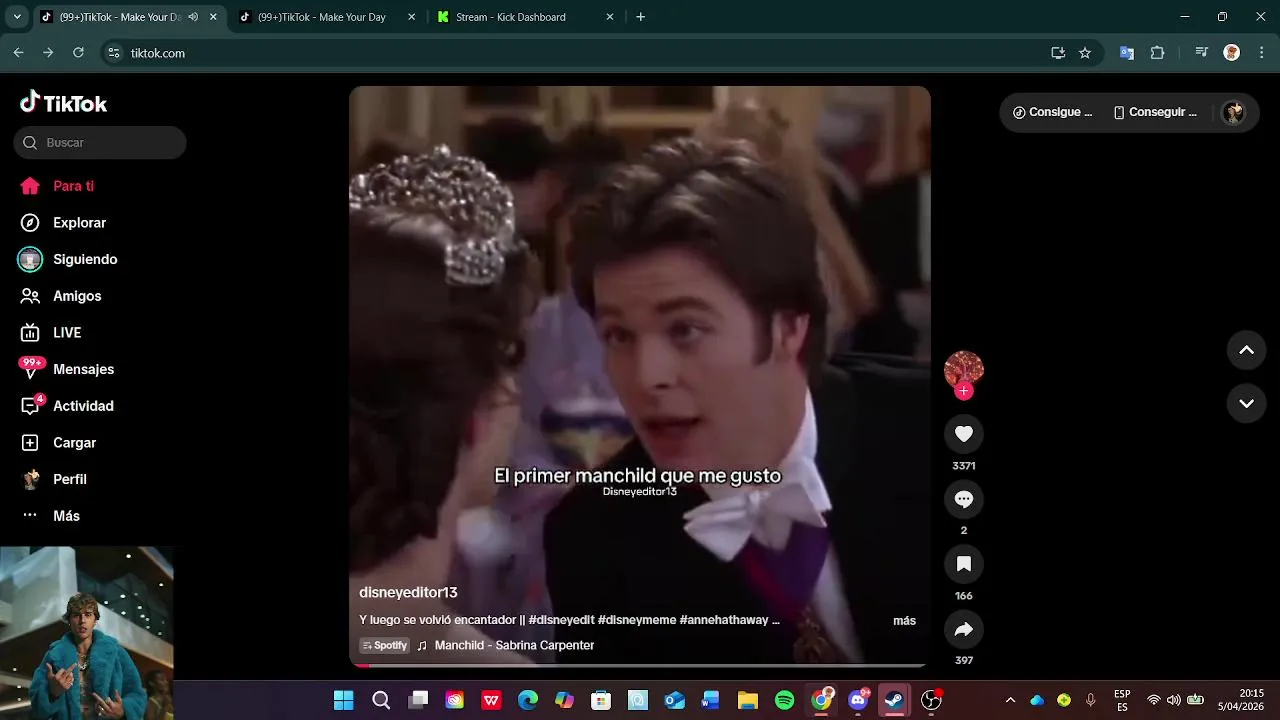Viewport: 1280px width, 720px height.
Task: Click the ESP language indicator
Action: [x=1122, y=701]
